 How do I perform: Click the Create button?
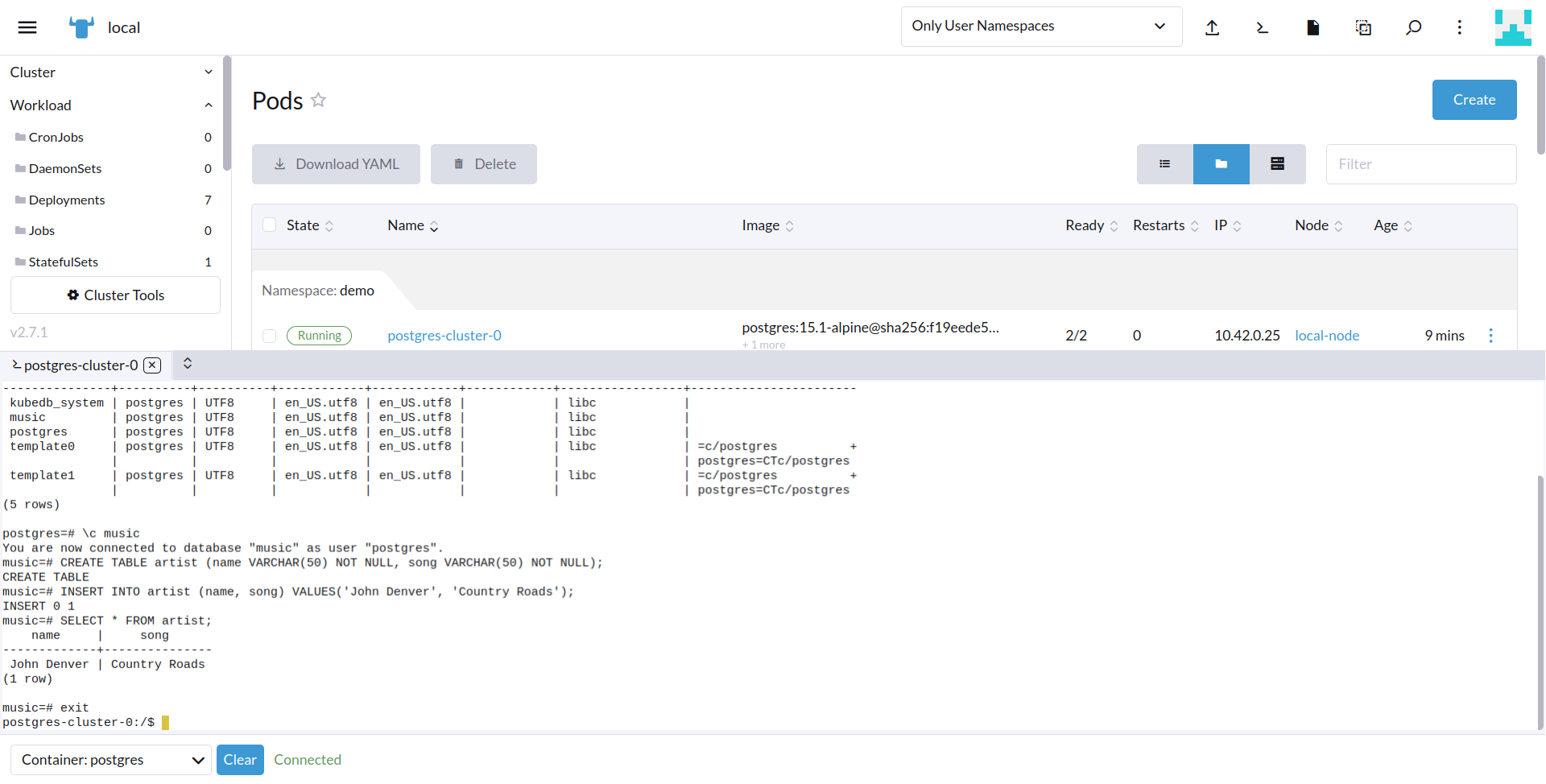click(1474, 100)
